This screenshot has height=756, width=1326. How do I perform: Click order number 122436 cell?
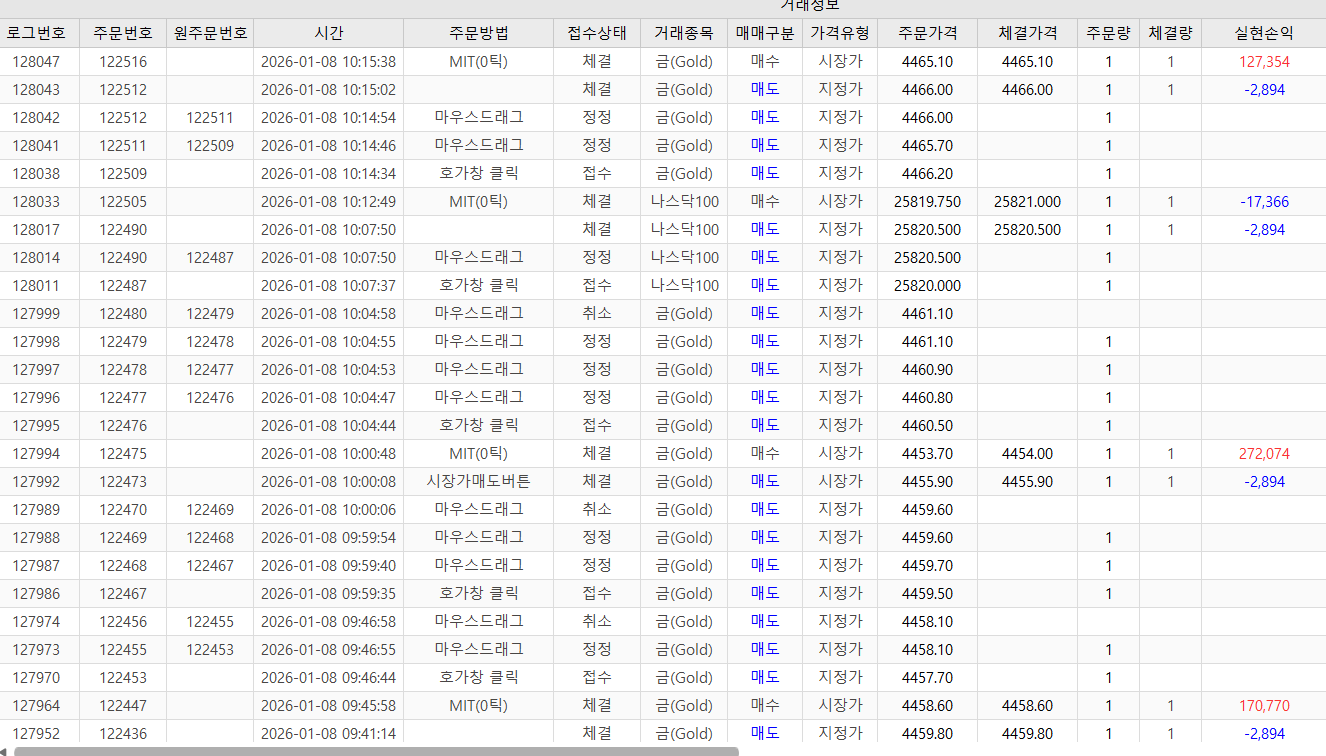point(123,733)
